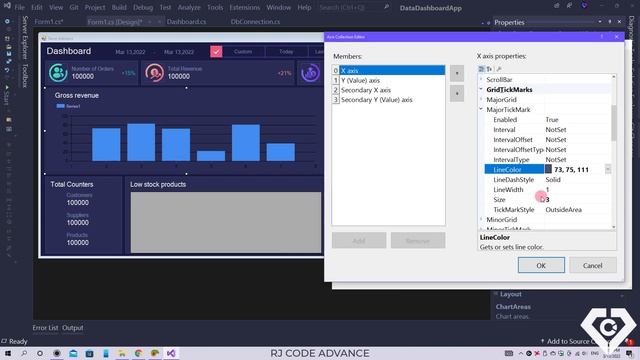Screen dimensions: 640x360
Task: Select the Enabled property row
Action: pos(547,120)
